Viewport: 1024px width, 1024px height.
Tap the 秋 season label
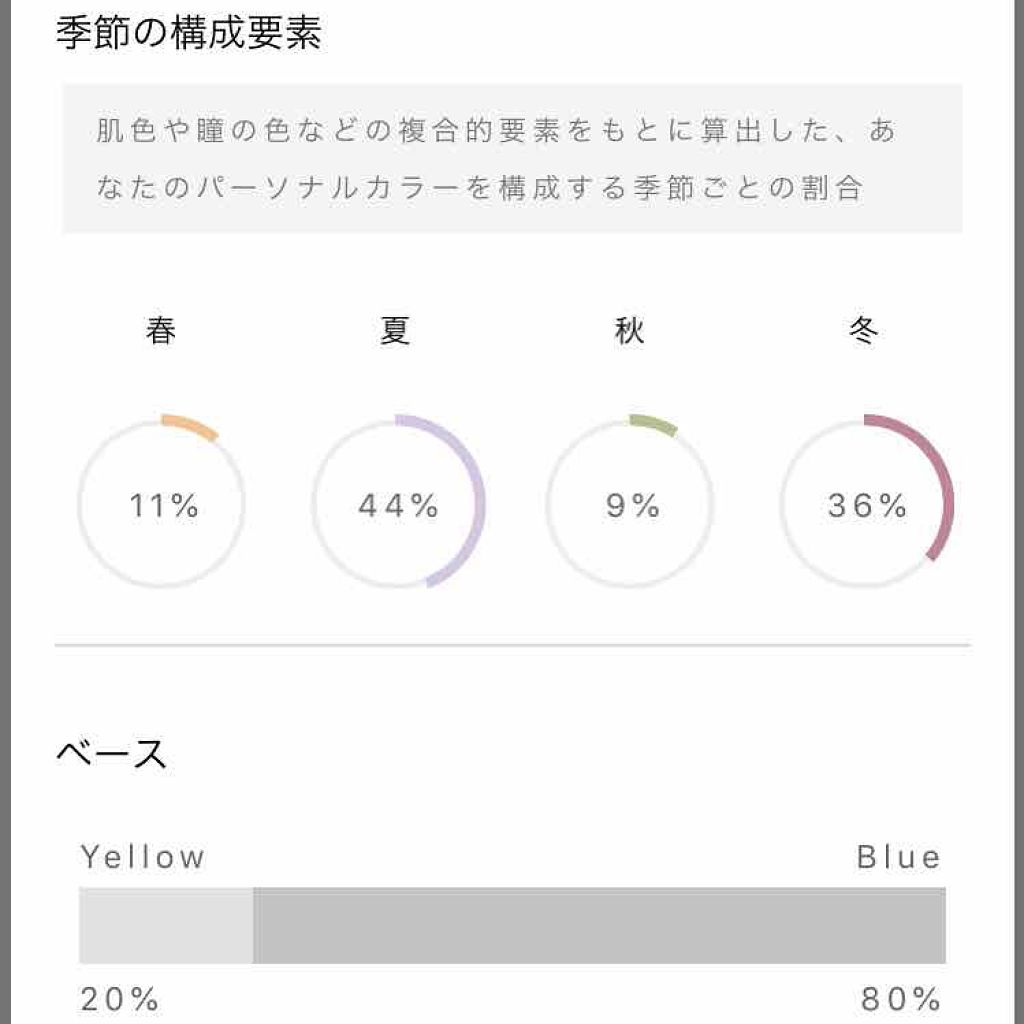coord(629,331)
